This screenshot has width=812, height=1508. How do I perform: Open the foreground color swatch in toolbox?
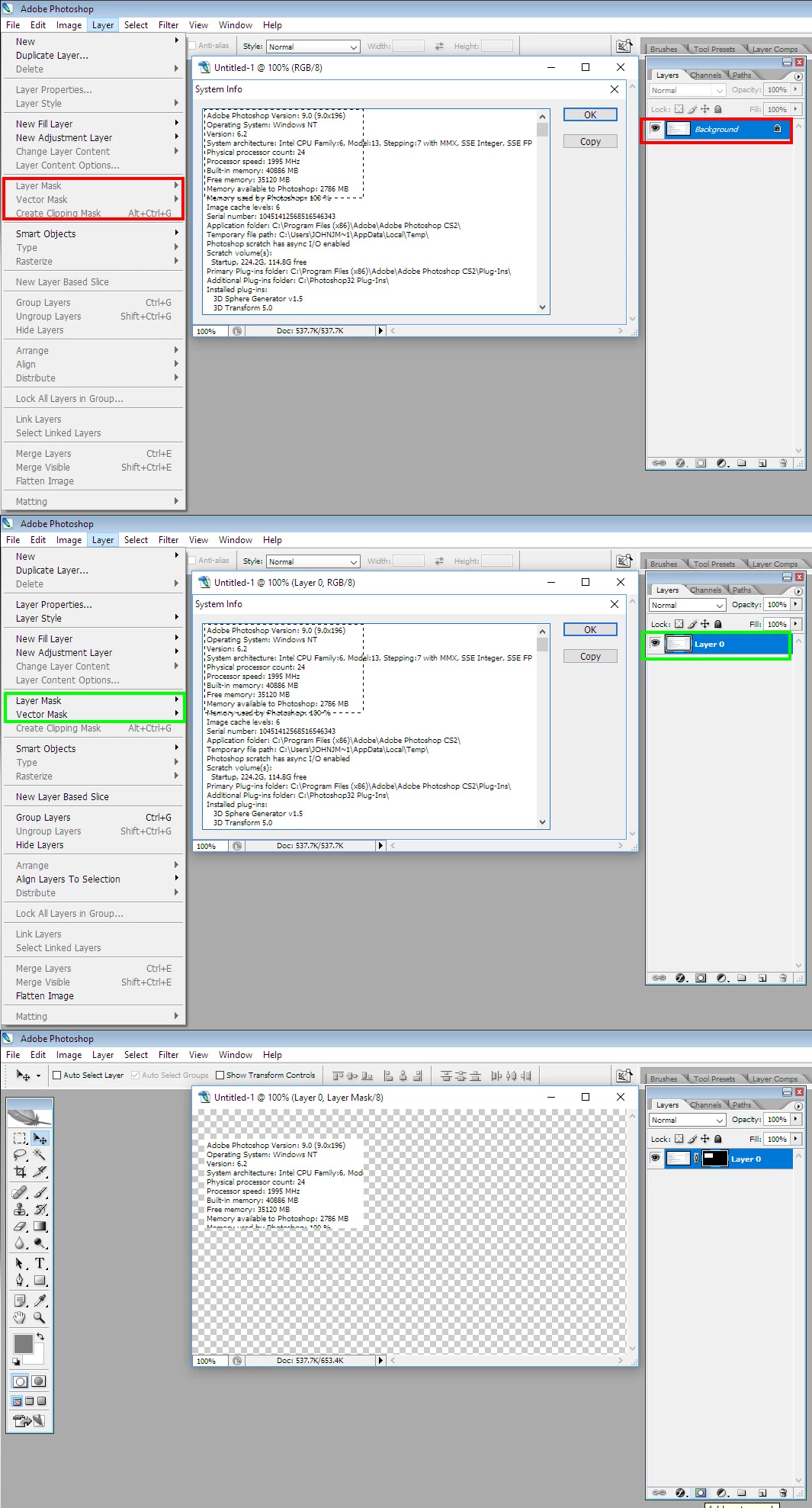pyautogui.click(x=23, y=1344)
